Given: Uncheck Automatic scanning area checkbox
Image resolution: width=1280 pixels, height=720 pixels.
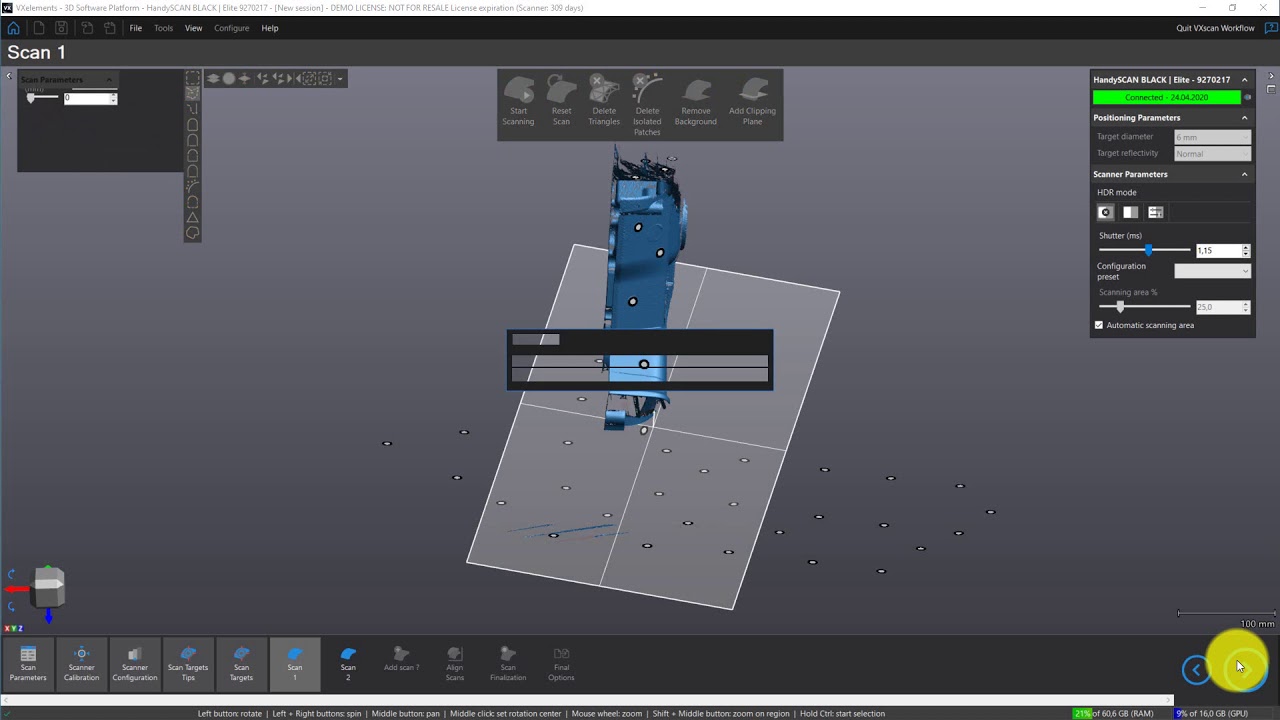Looking at the screenshot, I should pos(1099,325).
